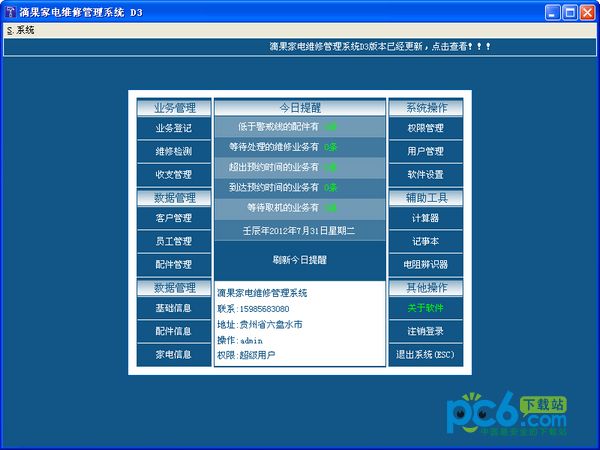The height and width of the screenshot is (450, 600).
Task: Click the contact line 联系:15985683080
Action: click(x=253, y=309)
